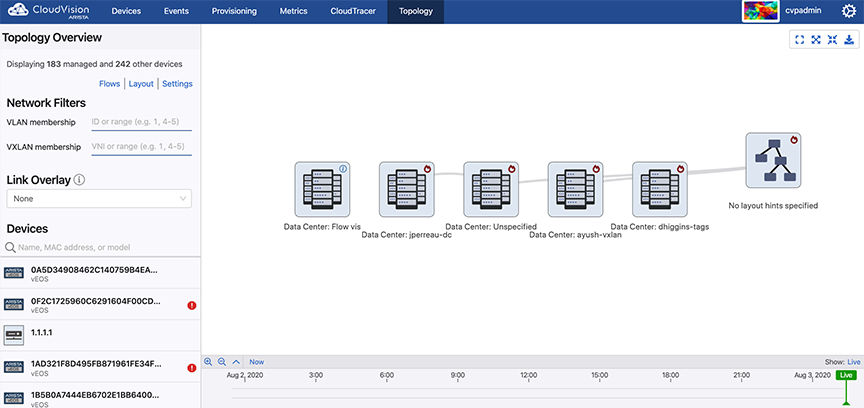Click vEOS icon of 0A5D34908462C140759B4EA device
The image size is (864, 408).
(14, 273)
